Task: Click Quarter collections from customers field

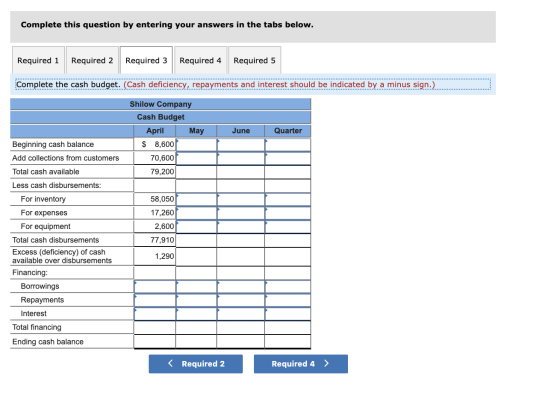Action: (x=288, y=158)
